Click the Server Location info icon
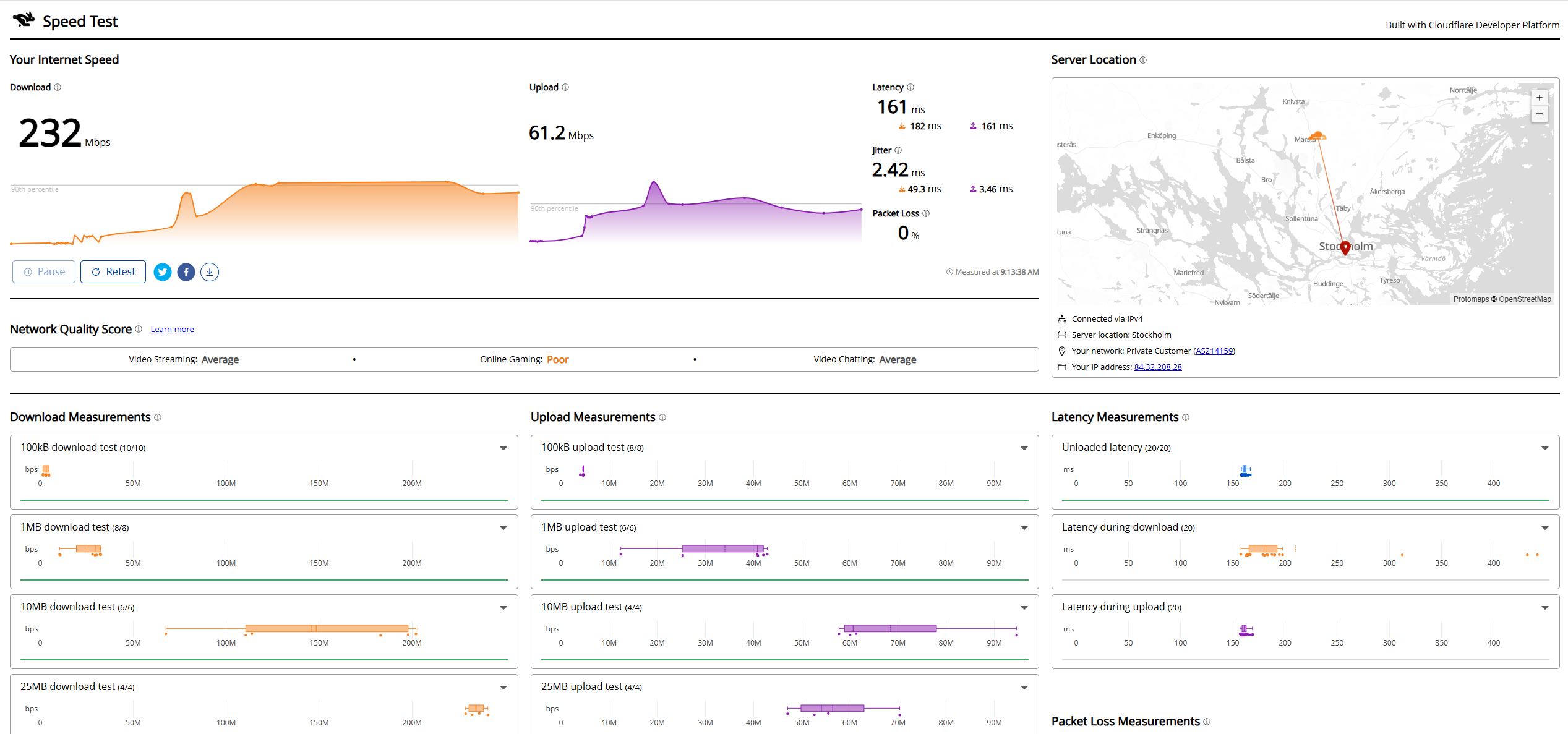The width and height of the screenshot is (1568, 734). [1143, 60]
